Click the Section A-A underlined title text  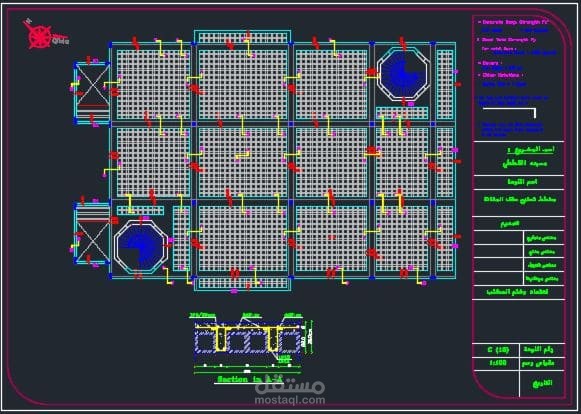[250, 380]
